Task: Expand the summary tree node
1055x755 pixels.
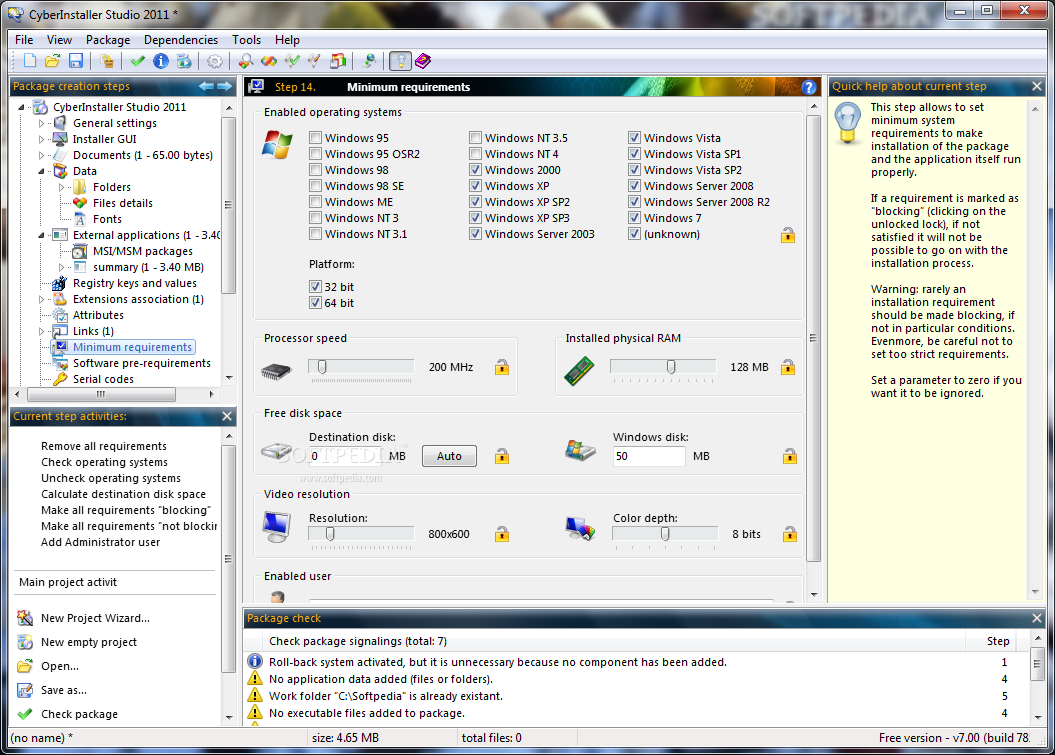Action: click(x=61, y=267)
